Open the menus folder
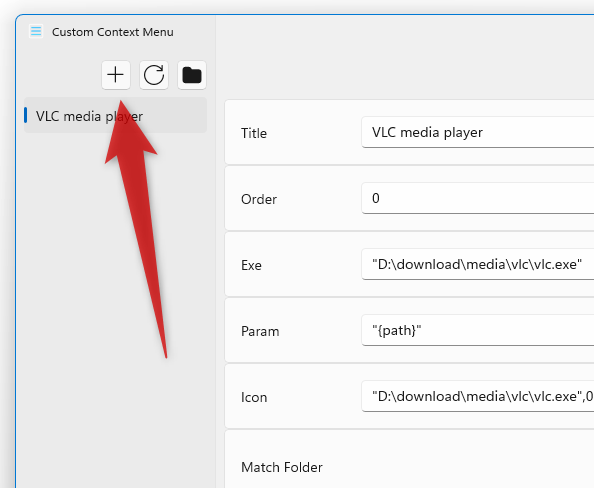Image resolution: width=594 pixels, height=488 pixels. (192, 75)
